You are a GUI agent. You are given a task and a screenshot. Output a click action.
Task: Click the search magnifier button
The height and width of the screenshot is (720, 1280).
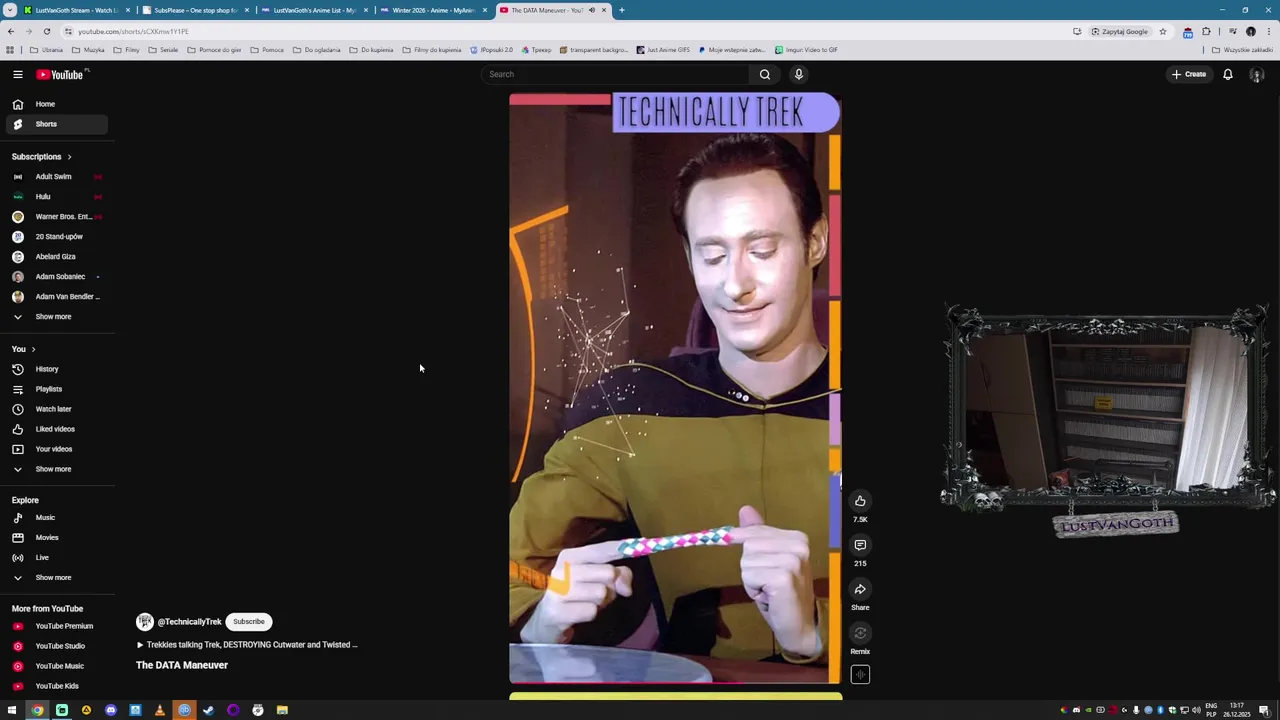click(765, 74)
